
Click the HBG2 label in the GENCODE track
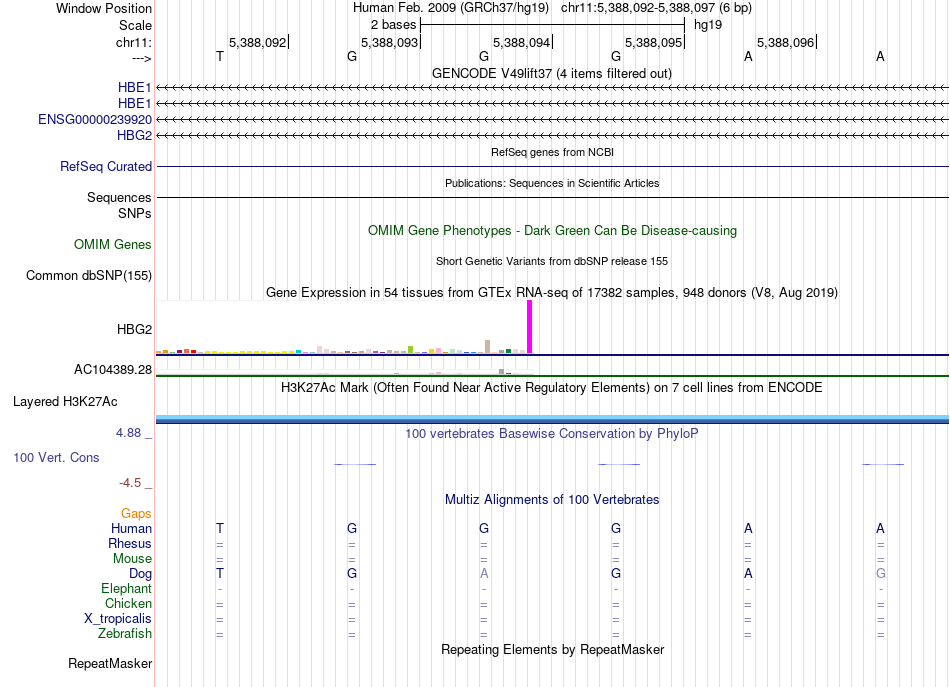134,135
